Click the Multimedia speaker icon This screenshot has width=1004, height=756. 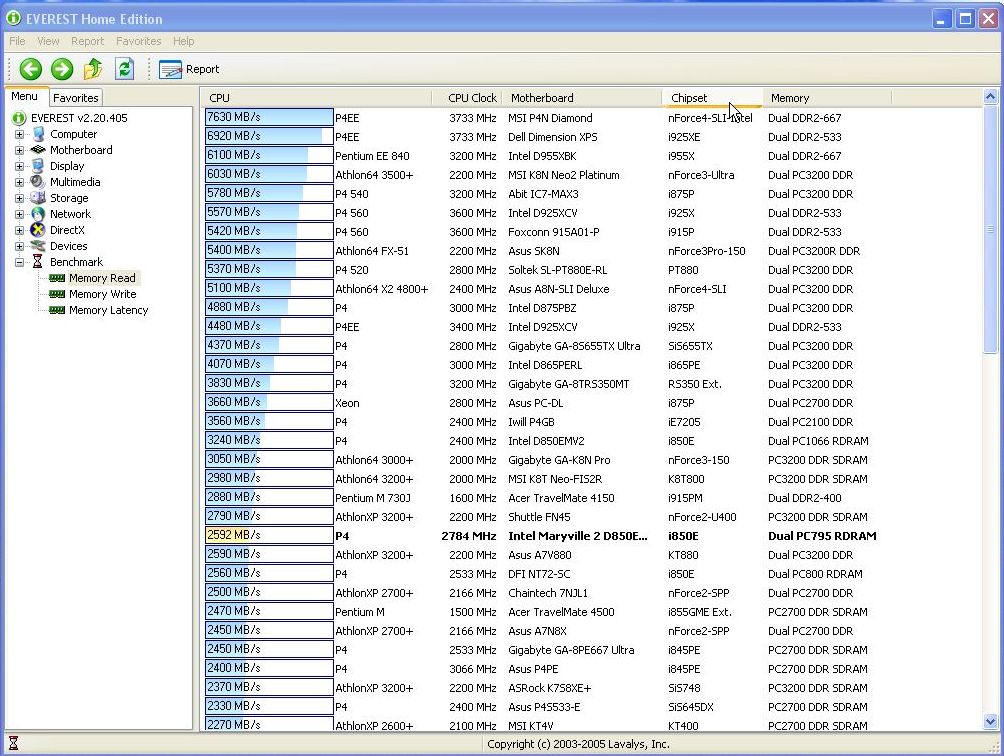38,182
